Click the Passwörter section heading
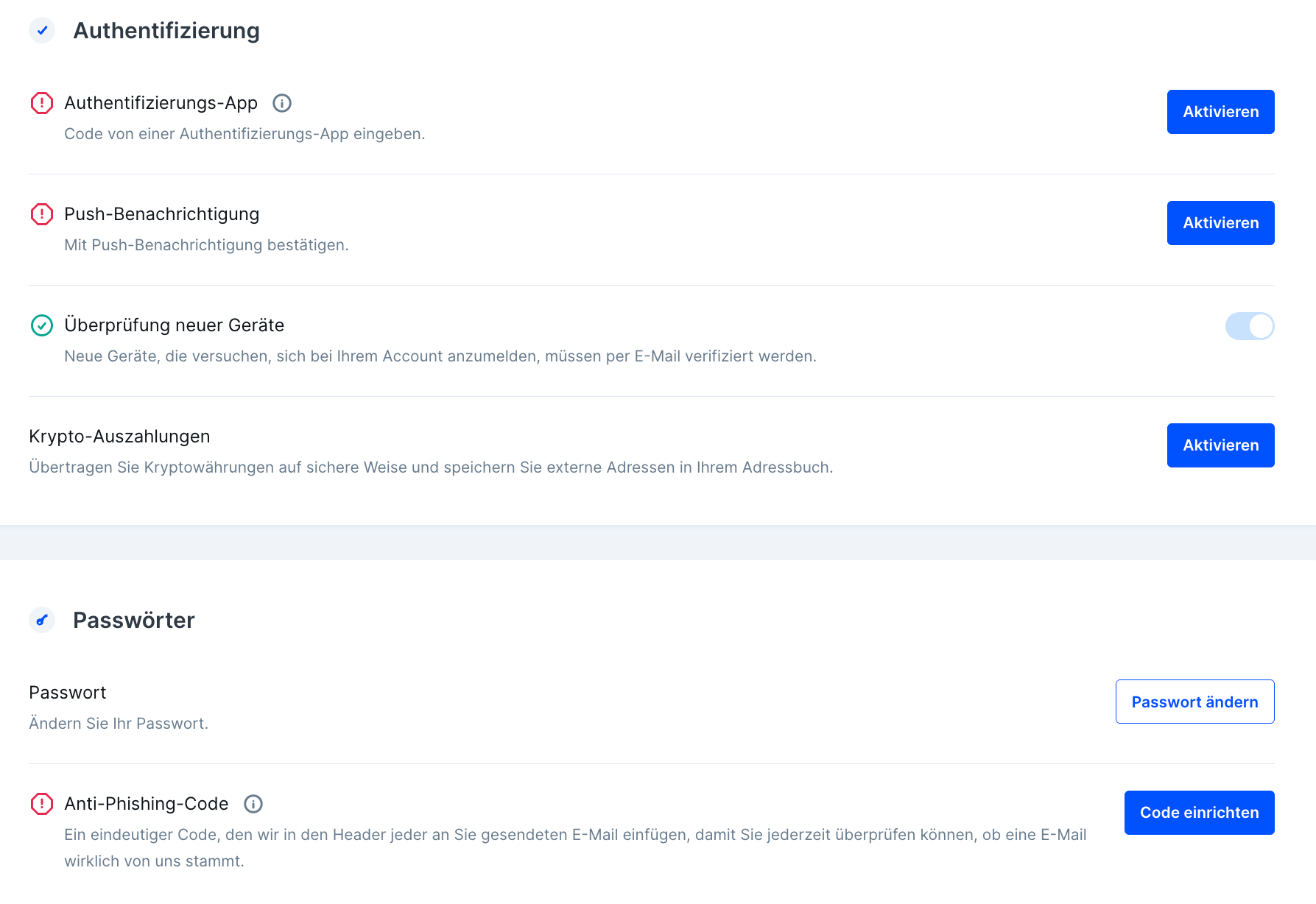 134,621
